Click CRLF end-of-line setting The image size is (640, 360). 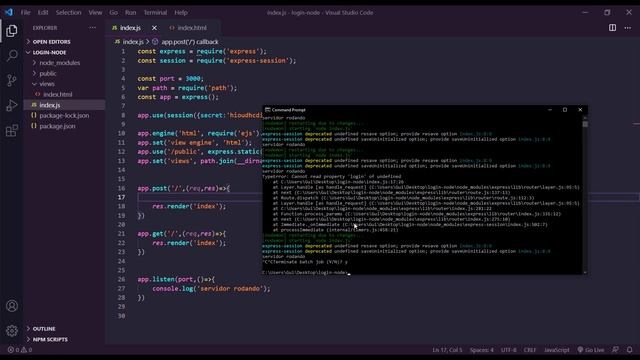530,350
